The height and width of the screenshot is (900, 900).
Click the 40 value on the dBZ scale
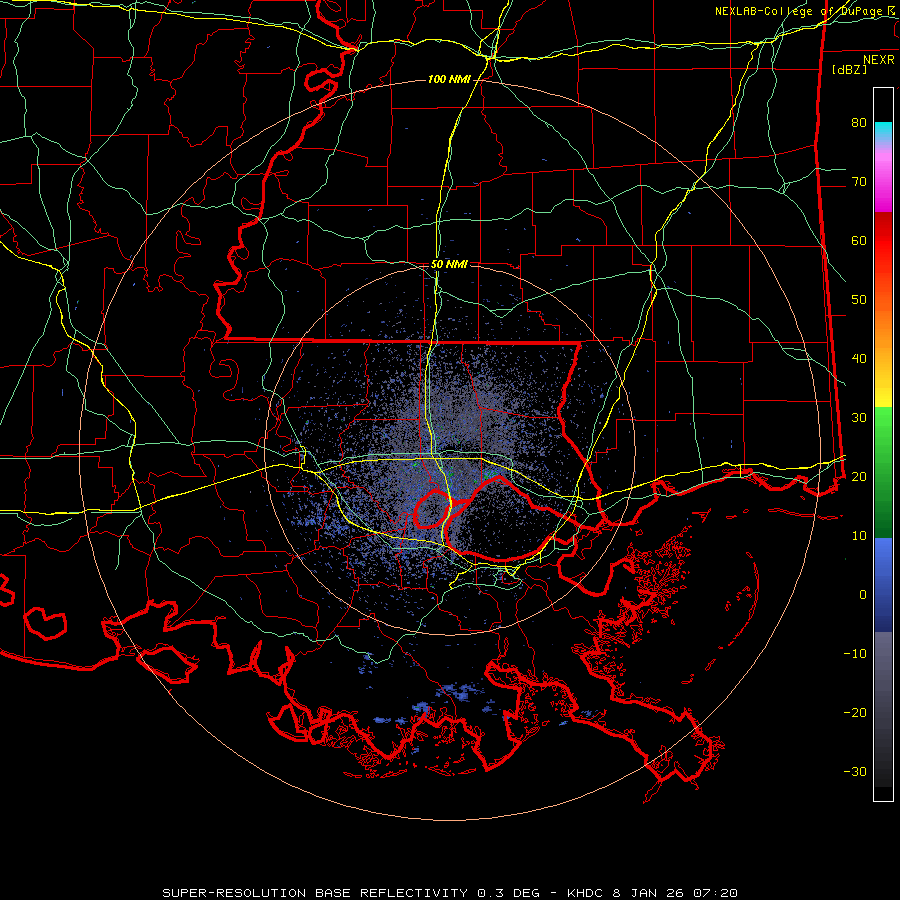click(859, 359)
